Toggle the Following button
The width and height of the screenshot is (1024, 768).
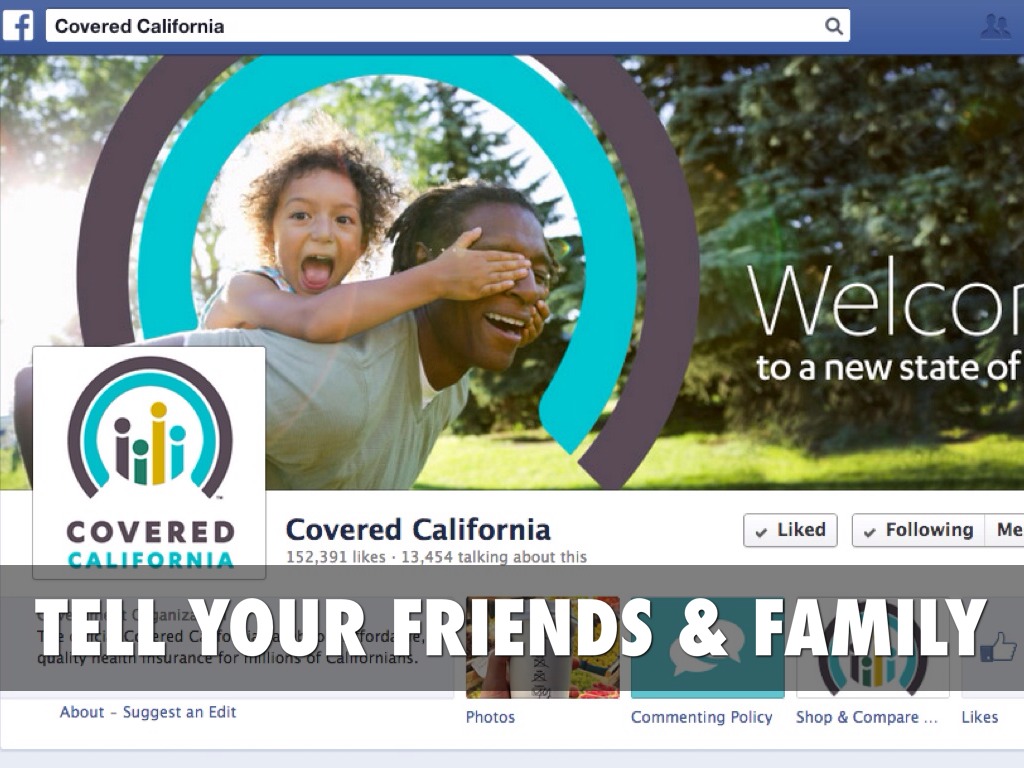[x=918, y=530]
